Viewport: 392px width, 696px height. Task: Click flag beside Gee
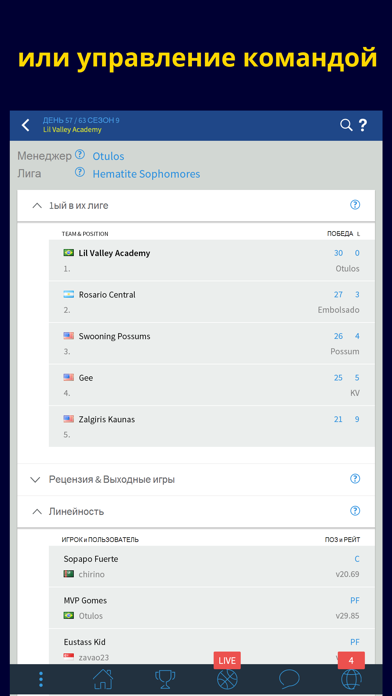pyautogui.click(x=68, y=377)
